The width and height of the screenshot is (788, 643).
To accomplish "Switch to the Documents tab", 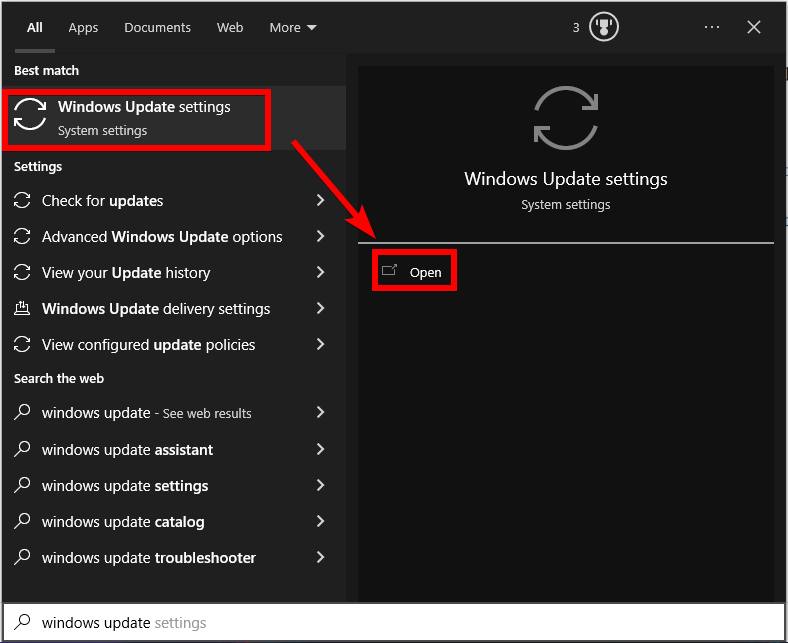I will (x=157, y=28).
